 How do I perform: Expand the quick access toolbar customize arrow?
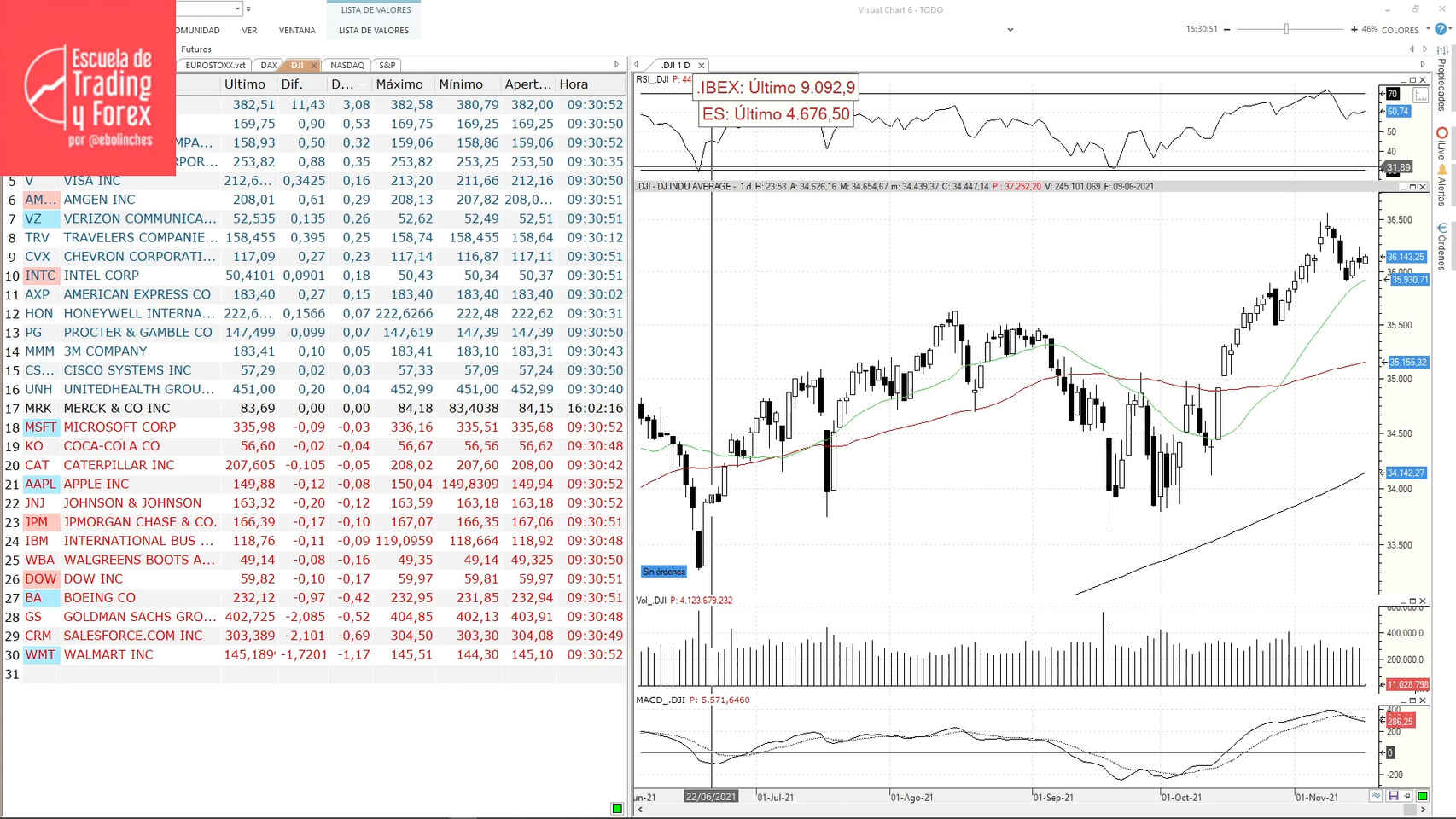click(248, 9)
